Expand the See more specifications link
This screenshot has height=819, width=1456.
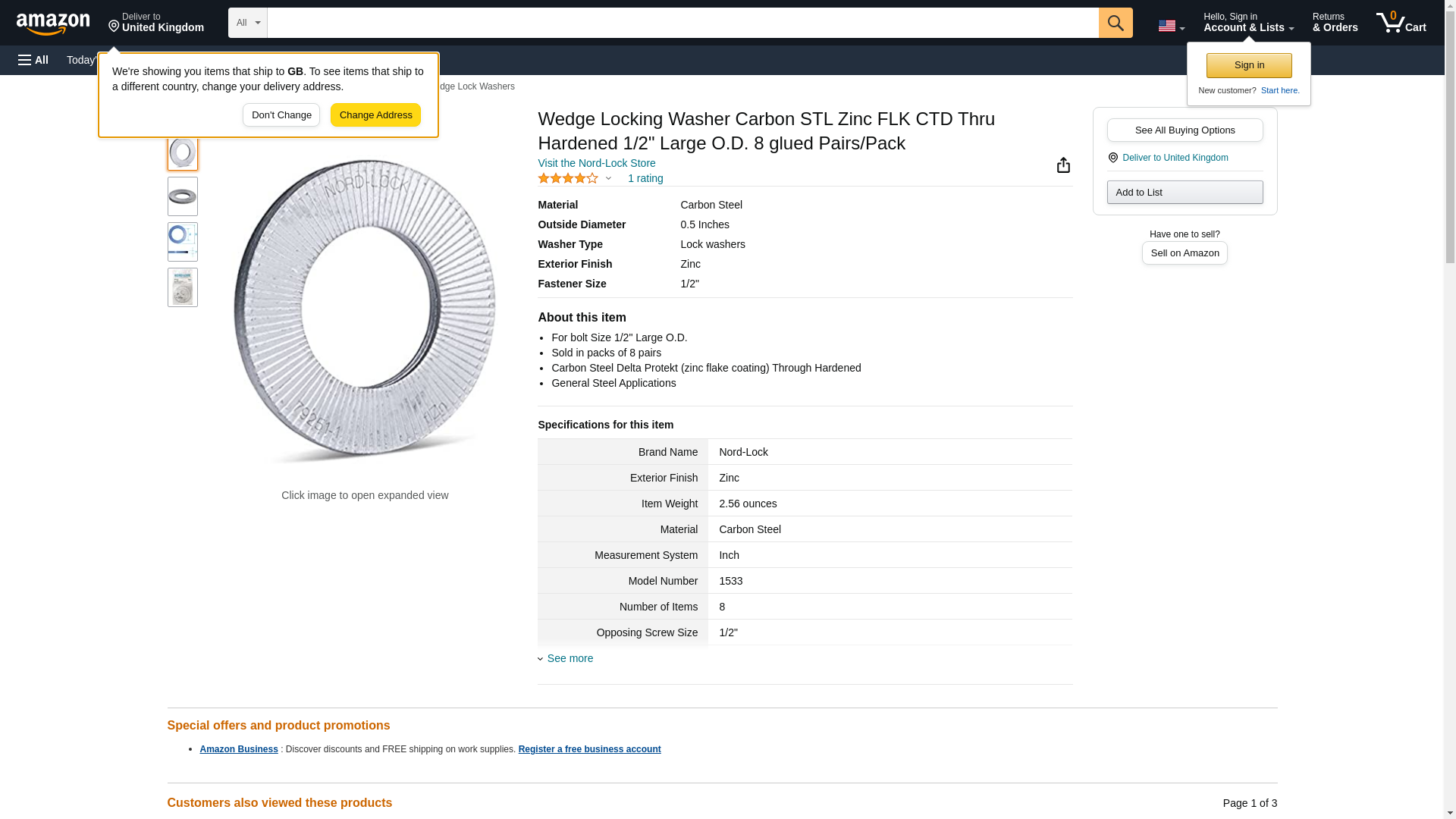click(x=570, y=658)
